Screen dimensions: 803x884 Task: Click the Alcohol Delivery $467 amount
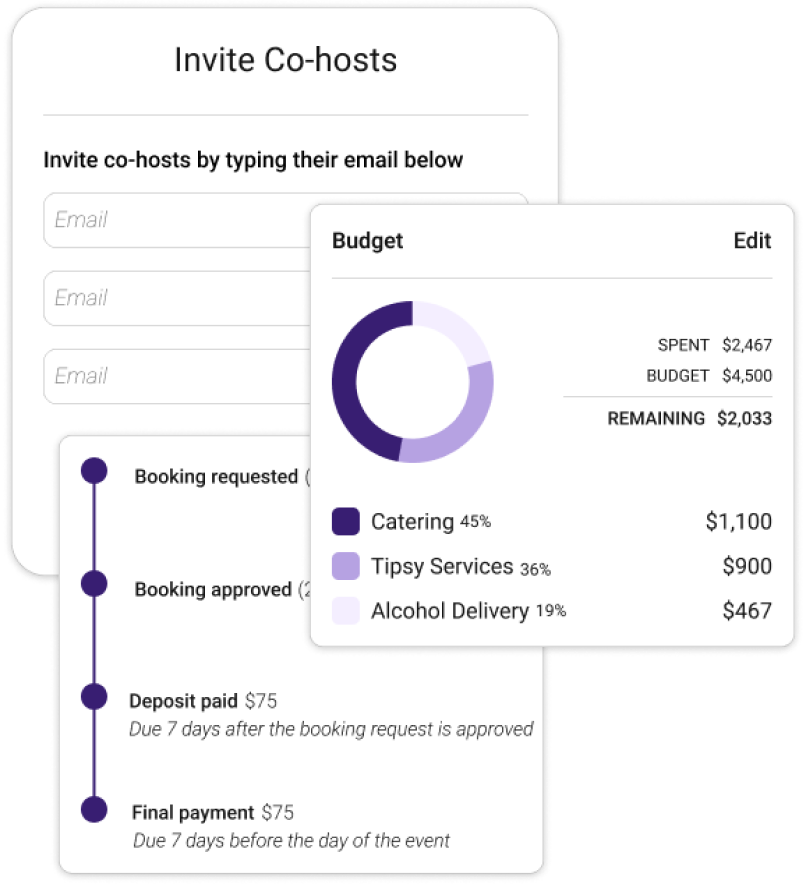(x=747, y=611)
